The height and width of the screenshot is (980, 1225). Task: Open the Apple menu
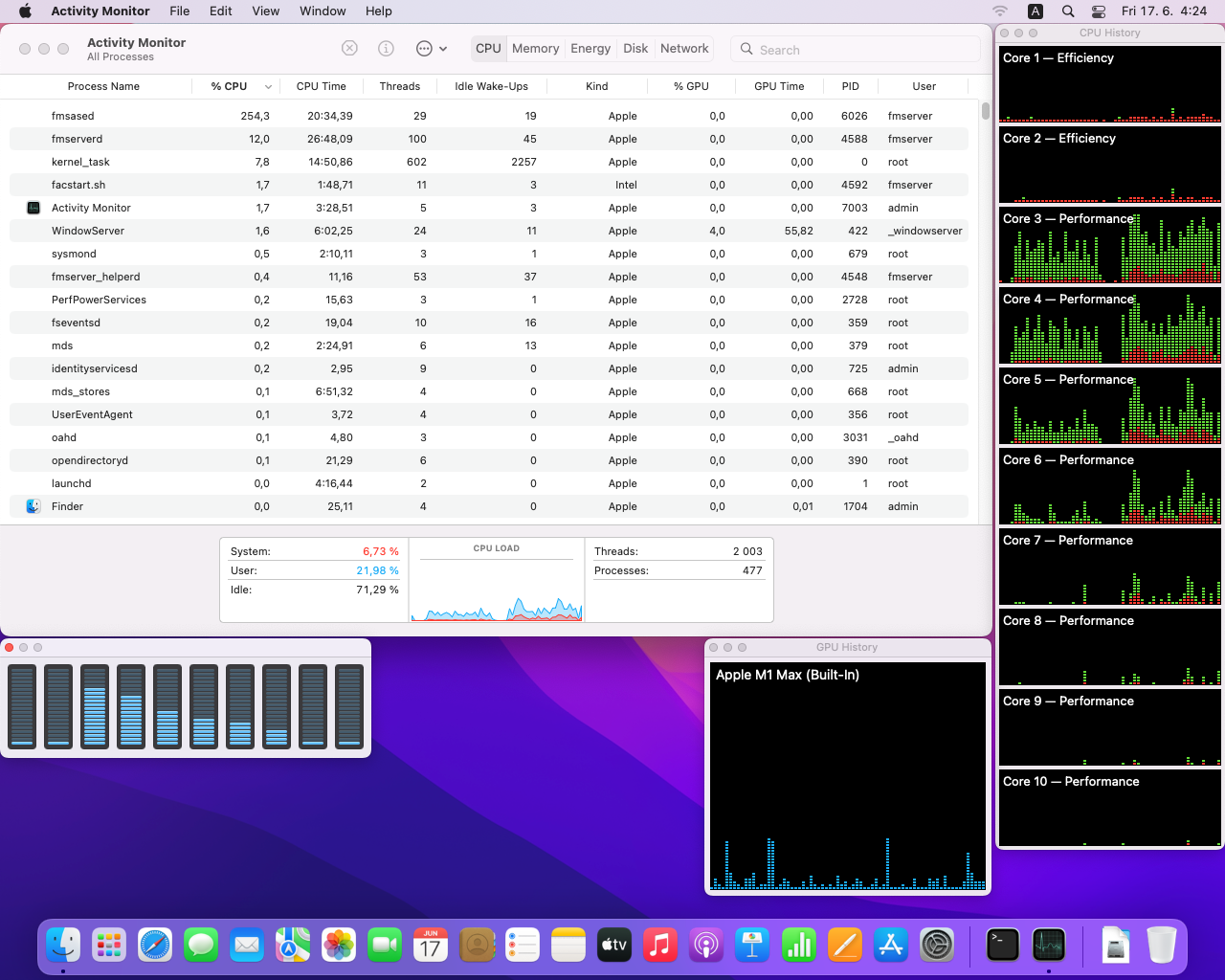(25, 11)
